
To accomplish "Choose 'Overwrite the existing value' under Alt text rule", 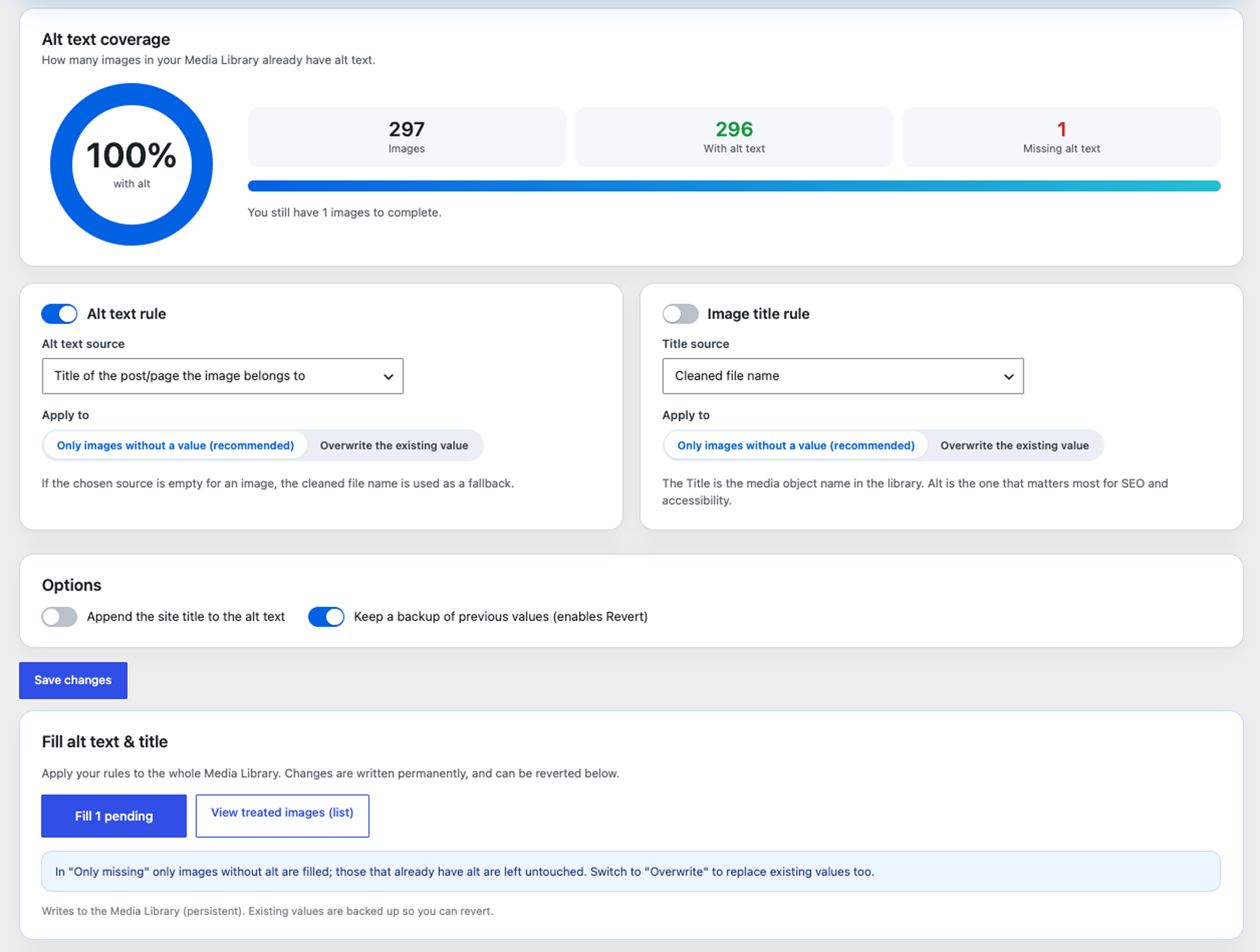I will click(394, 445).
